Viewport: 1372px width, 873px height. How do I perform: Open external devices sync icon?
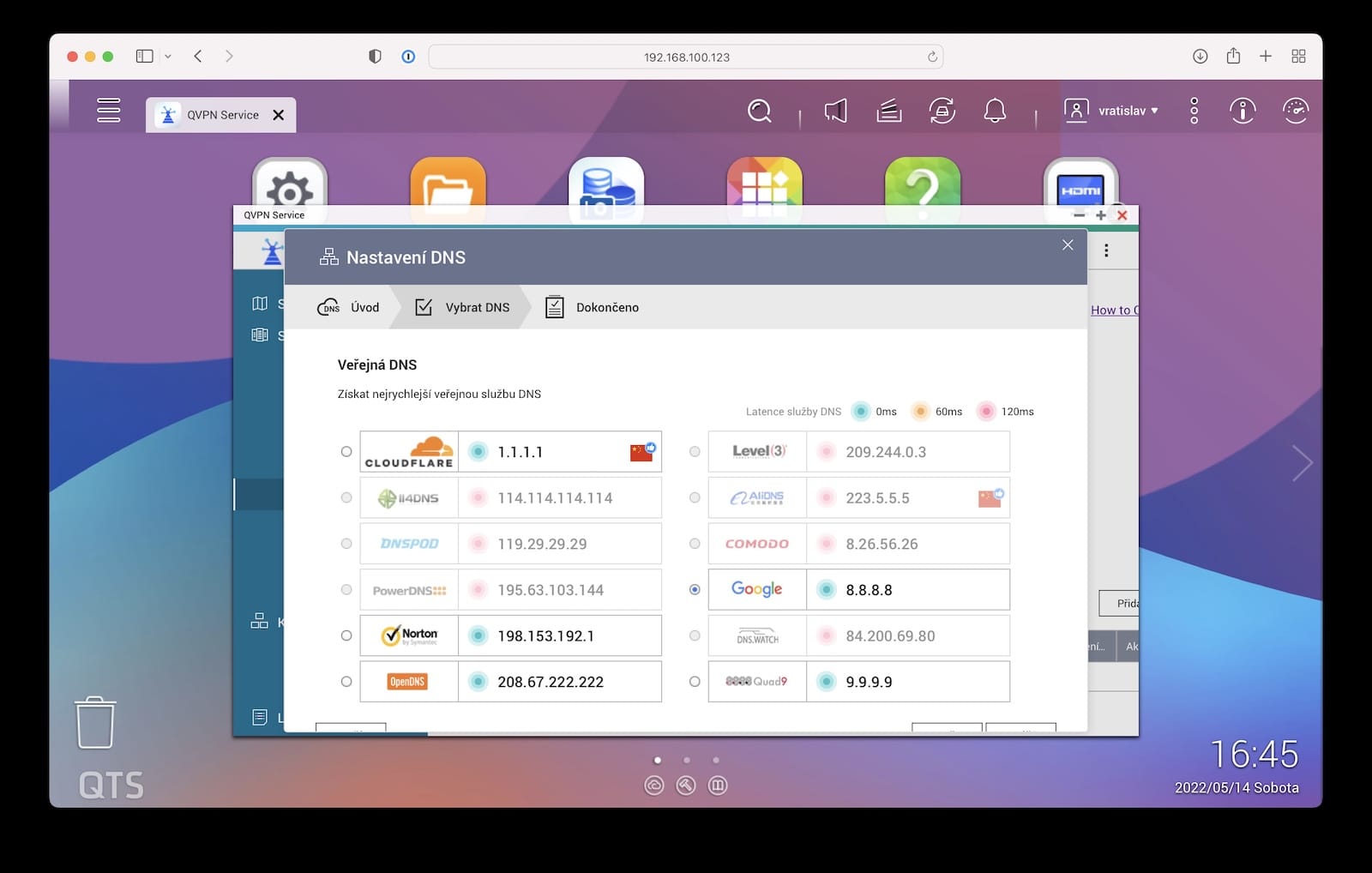click(942, 111)
